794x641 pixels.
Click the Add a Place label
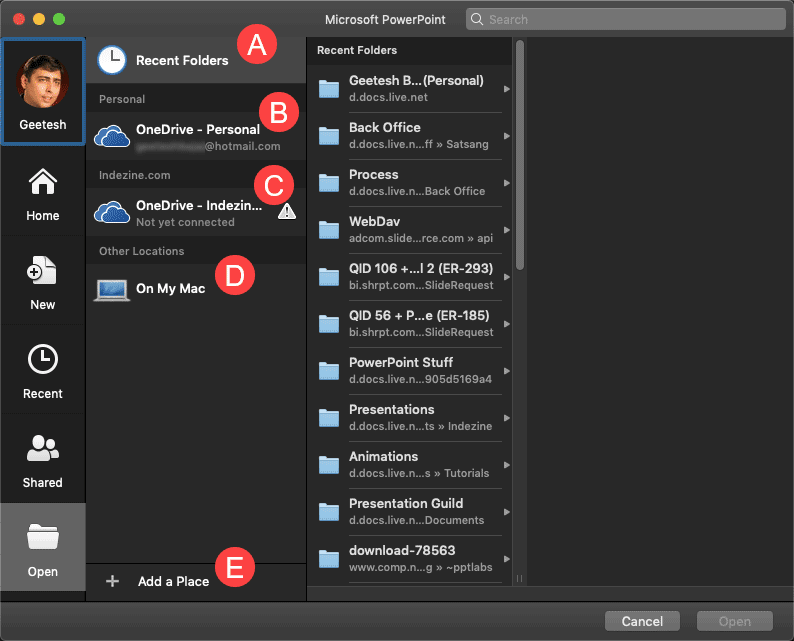tap(174, 581)
